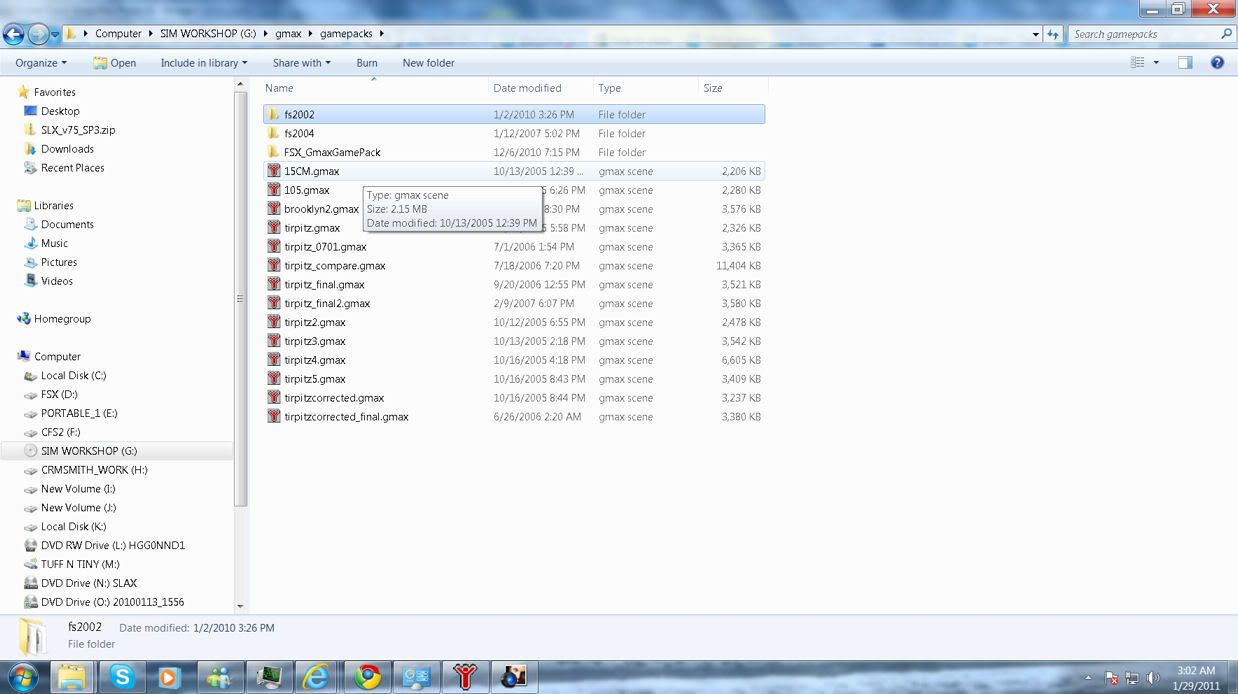Click the DVD RW Drive (L:) icon

point(31,546)
